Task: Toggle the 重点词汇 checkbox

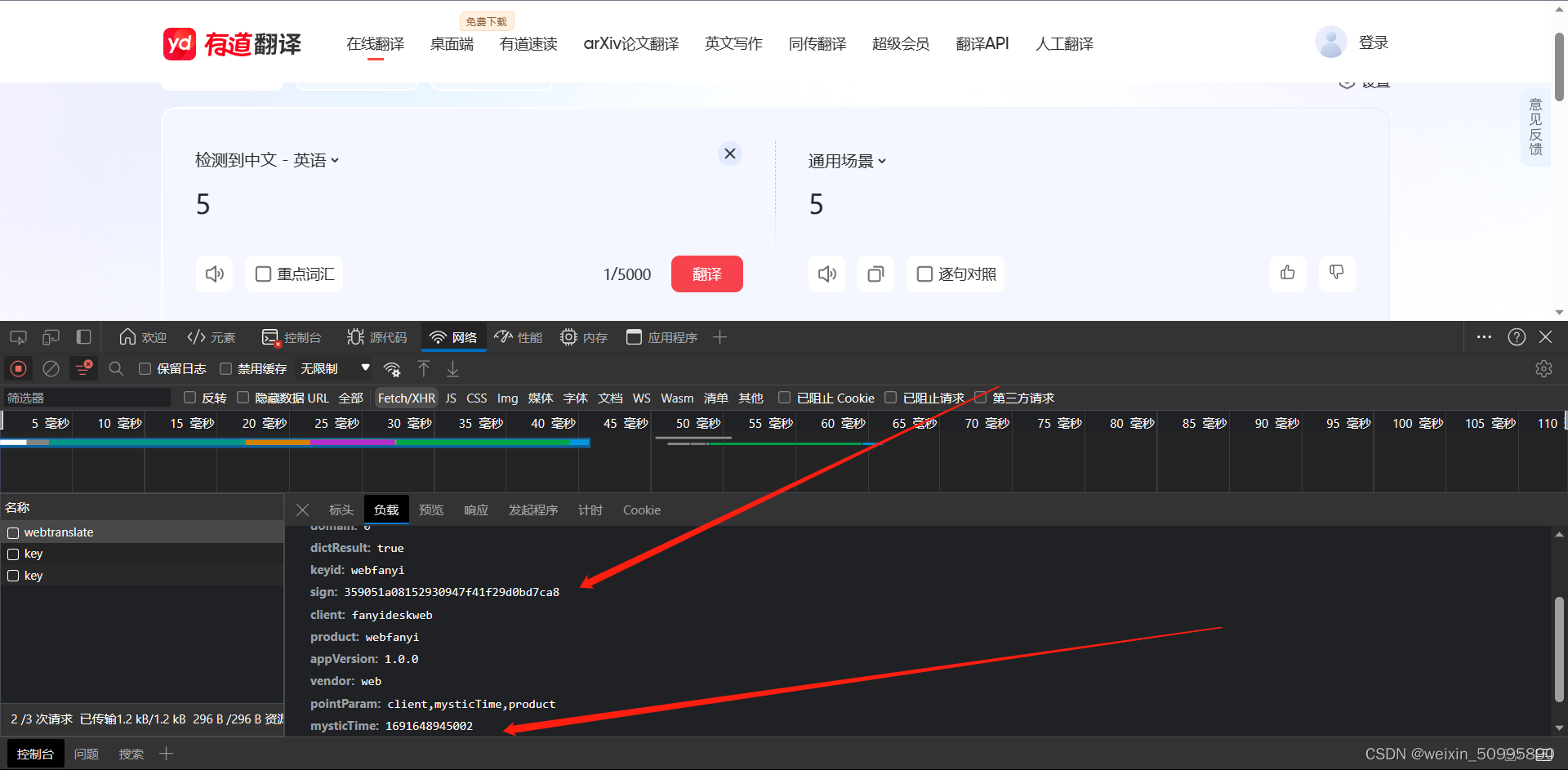Action: coord(263,274)
